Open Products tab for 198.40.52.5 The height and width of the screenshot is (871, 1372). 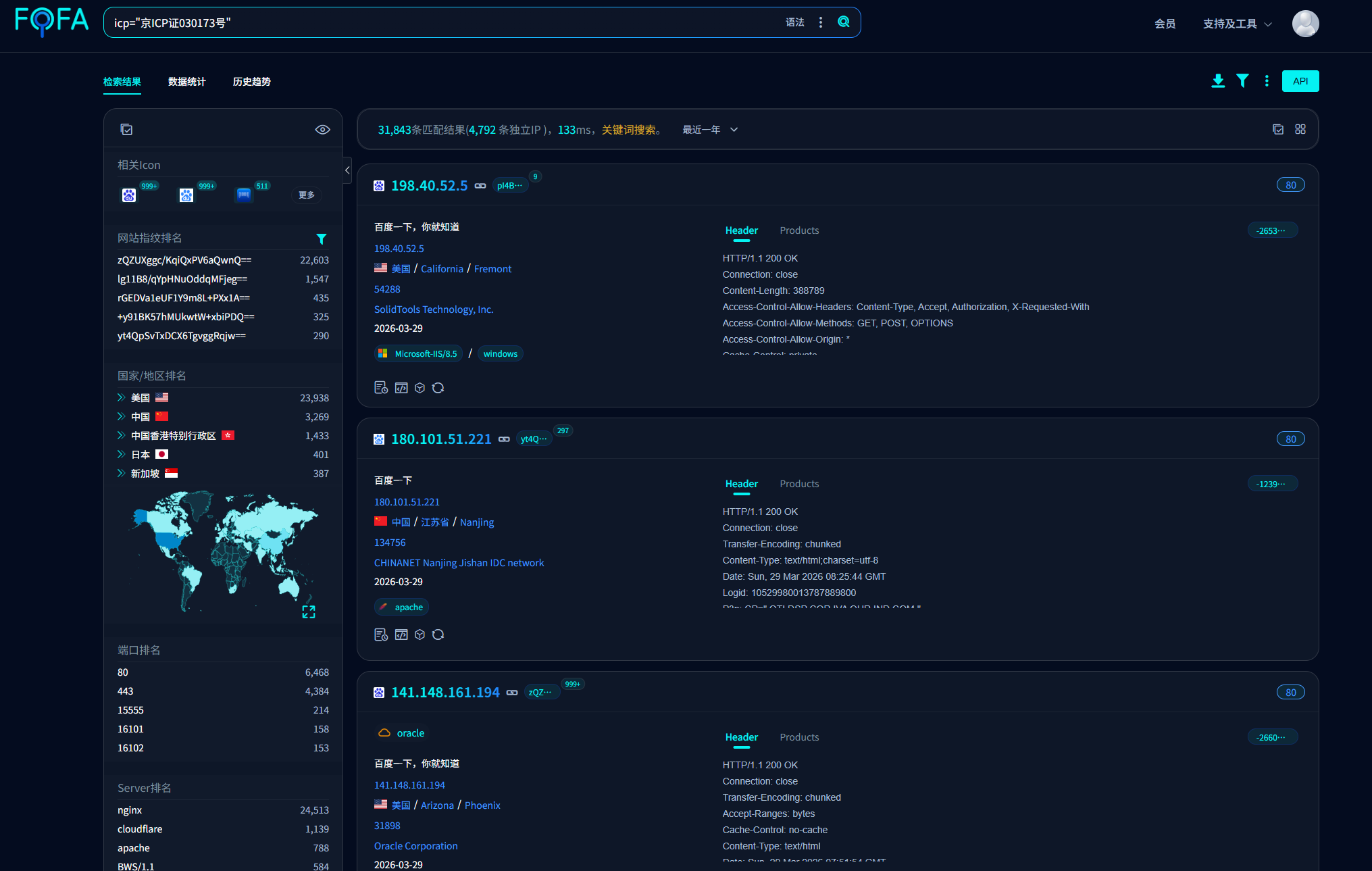(799, 230)
